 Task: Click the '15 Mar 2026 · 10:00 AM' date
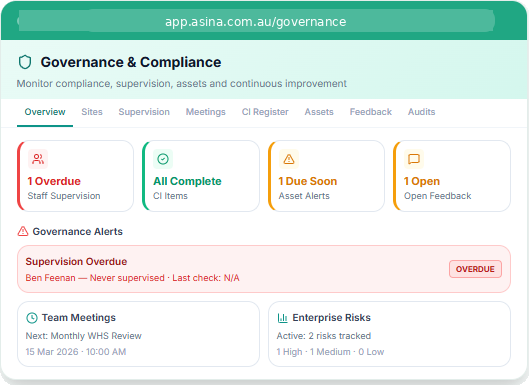point(76,352)
